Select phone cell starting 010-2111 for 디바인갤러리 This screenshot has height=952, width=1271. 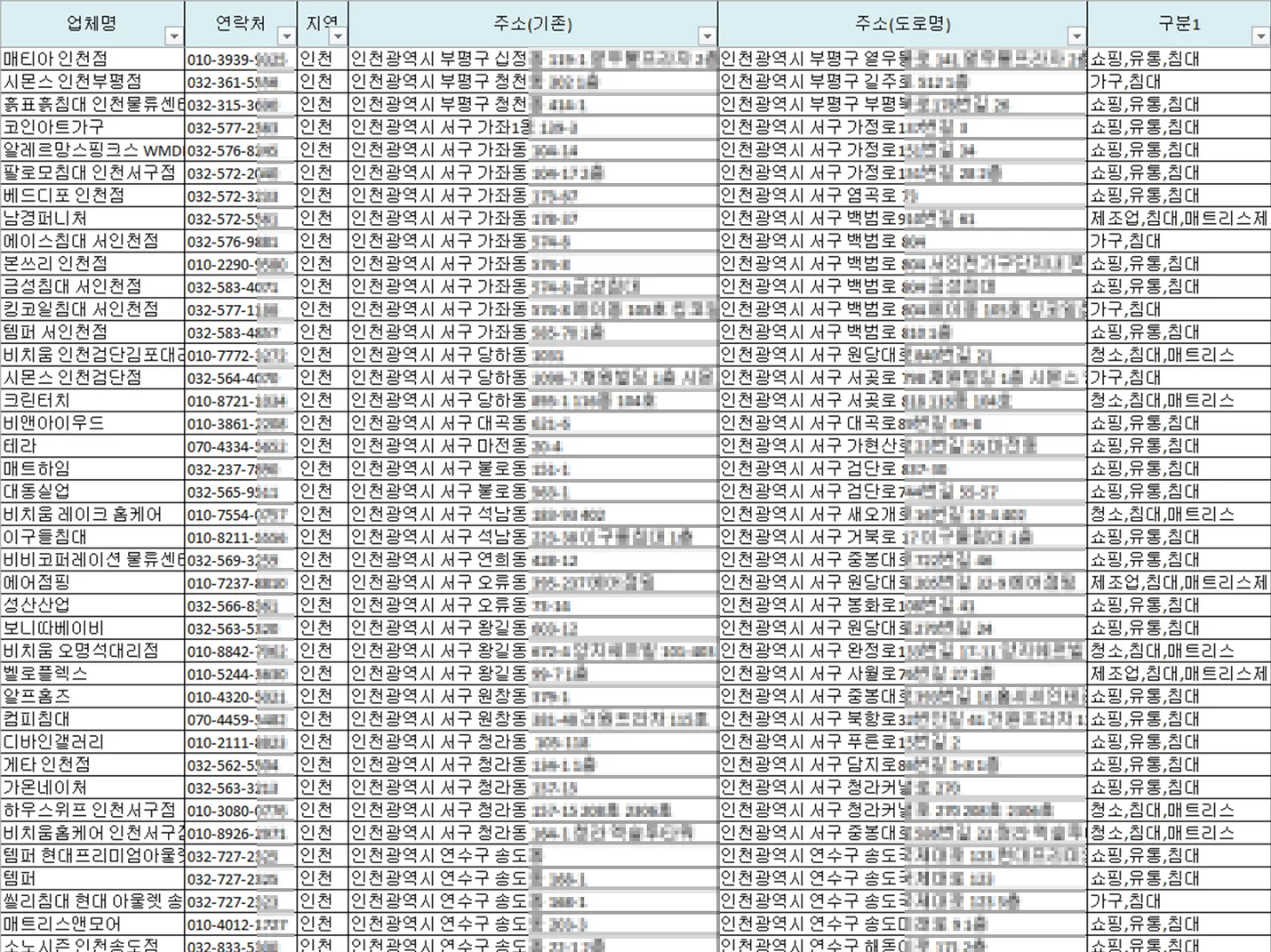click(x=241, y=742)
